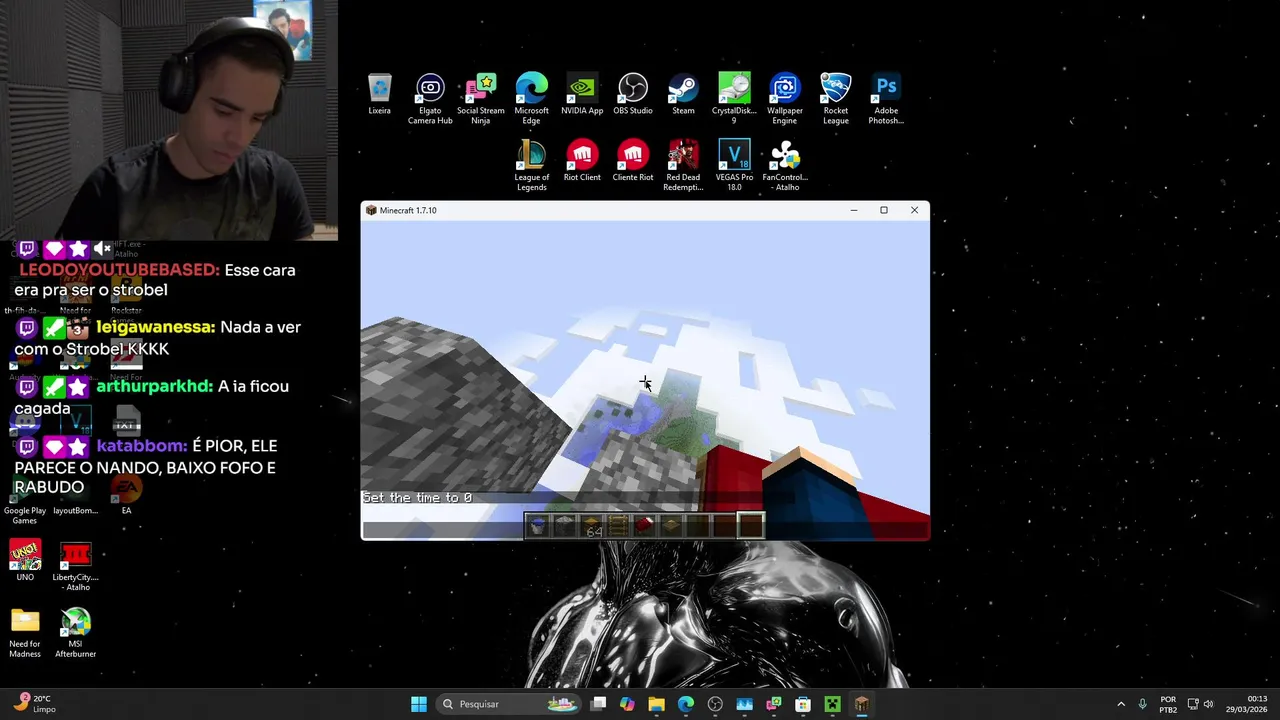Select the OBS Studio desktop shortcut
Viewport: 1280px width, 720px height.
633,94
